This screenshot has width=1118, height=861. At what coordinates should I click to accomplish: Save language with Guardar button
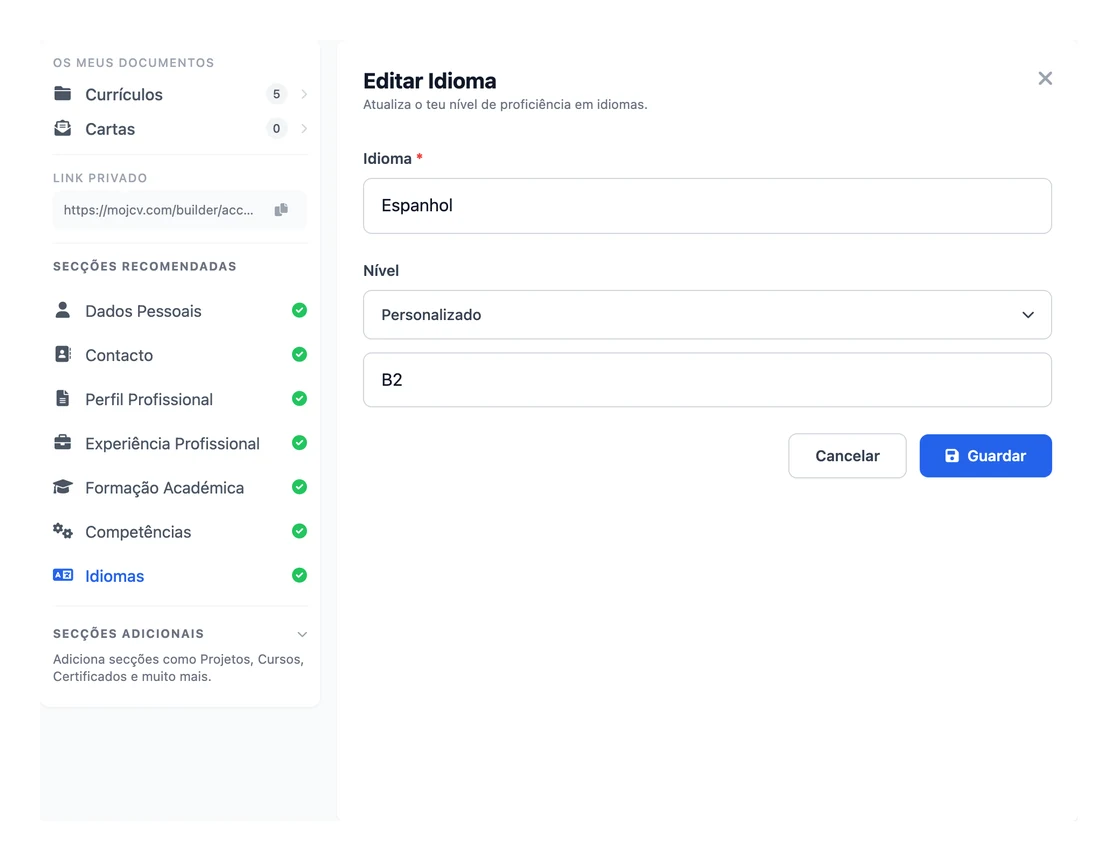(985, 455)
